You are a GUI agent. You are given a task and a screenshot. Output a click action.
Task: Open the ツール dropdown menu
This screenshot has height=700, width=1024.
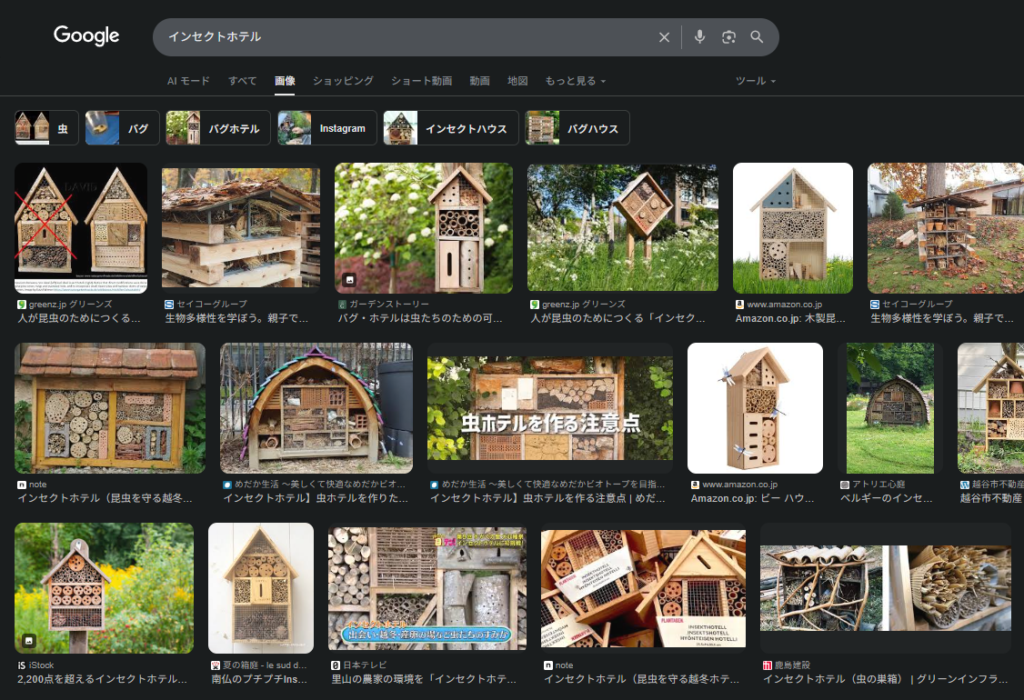pos(755,81)
